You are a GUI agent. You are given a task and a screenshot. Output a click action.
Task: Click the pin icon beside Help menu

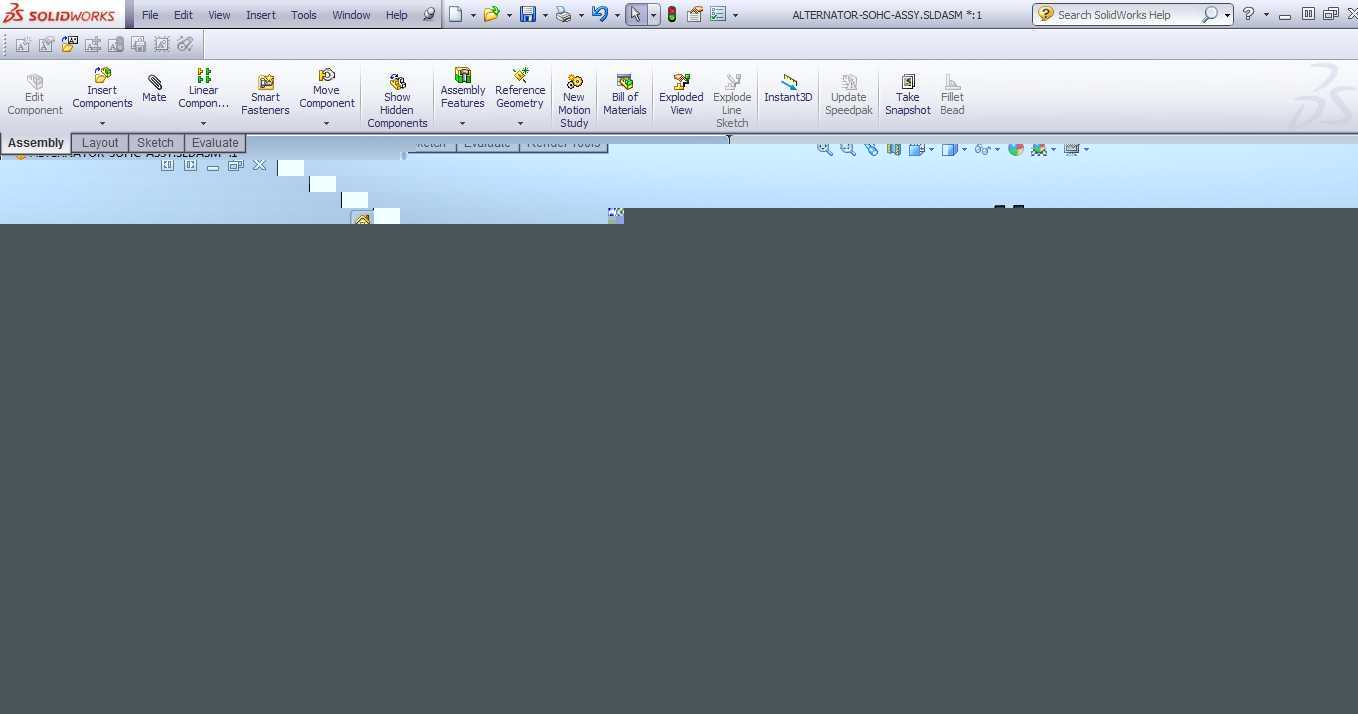coord(429,15)
